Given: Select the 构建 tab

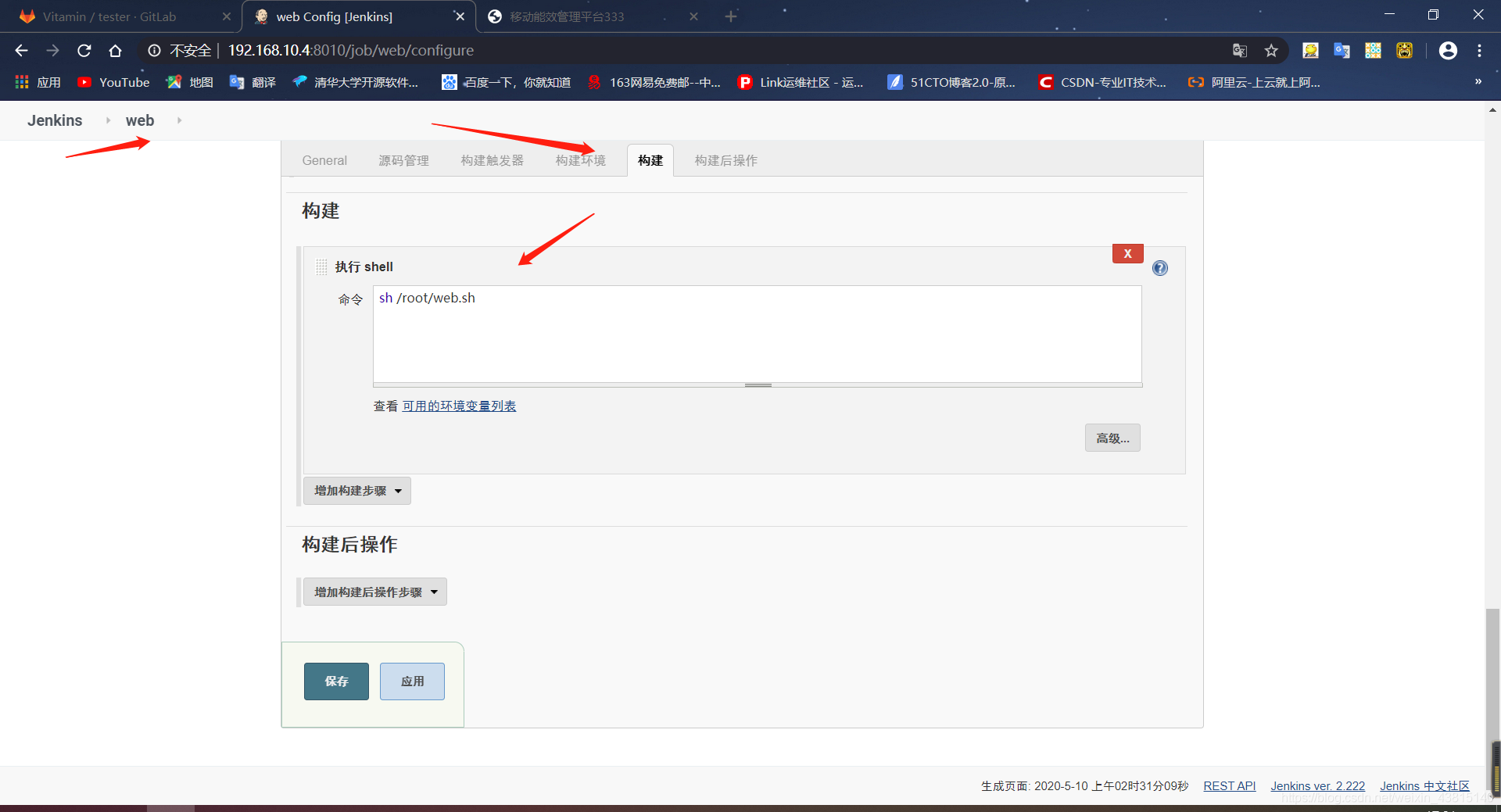Looking at the screenshot, I should coord(650,160).
